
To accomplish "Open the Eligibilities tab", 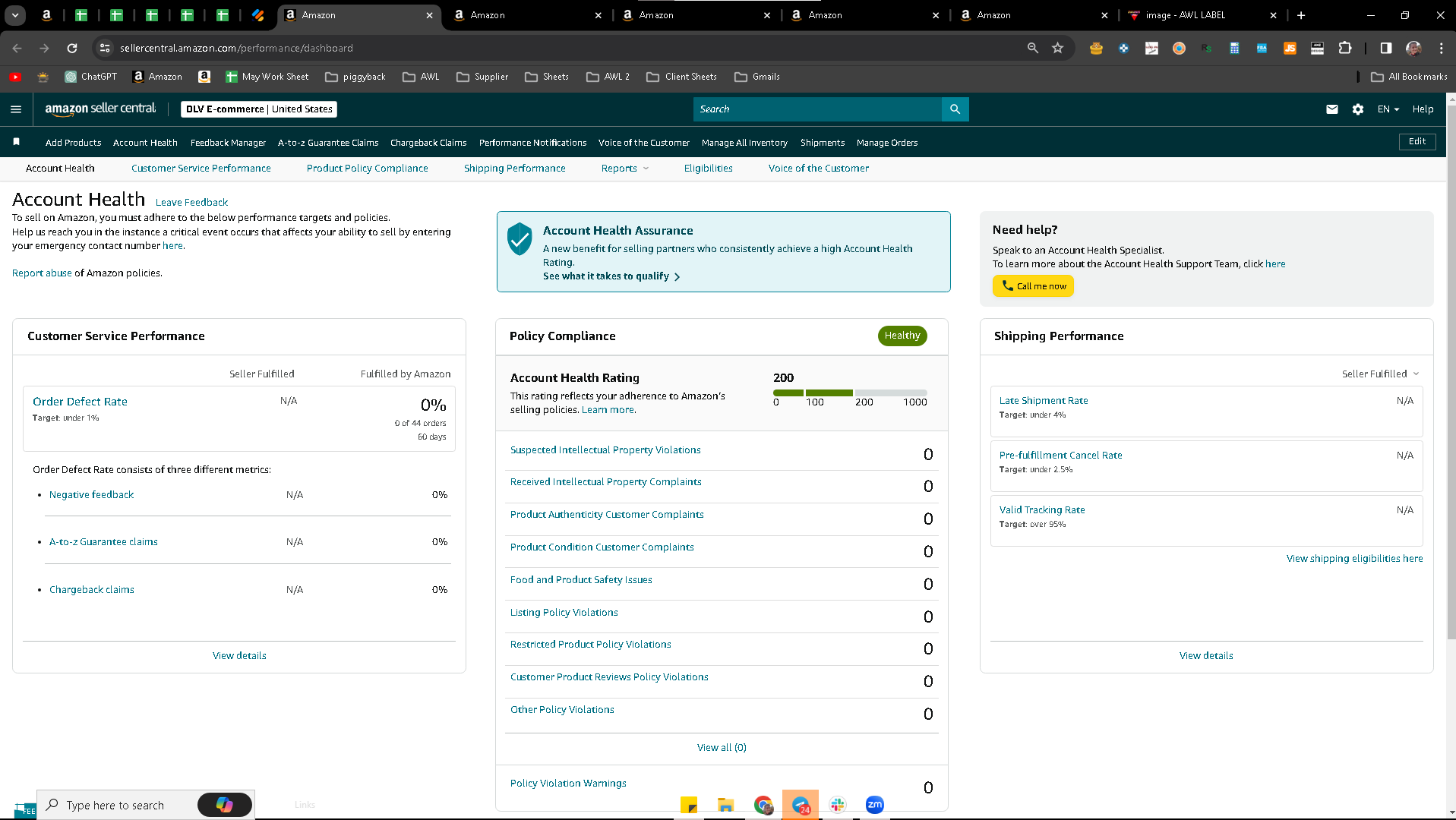I will [x=709, y=169].
